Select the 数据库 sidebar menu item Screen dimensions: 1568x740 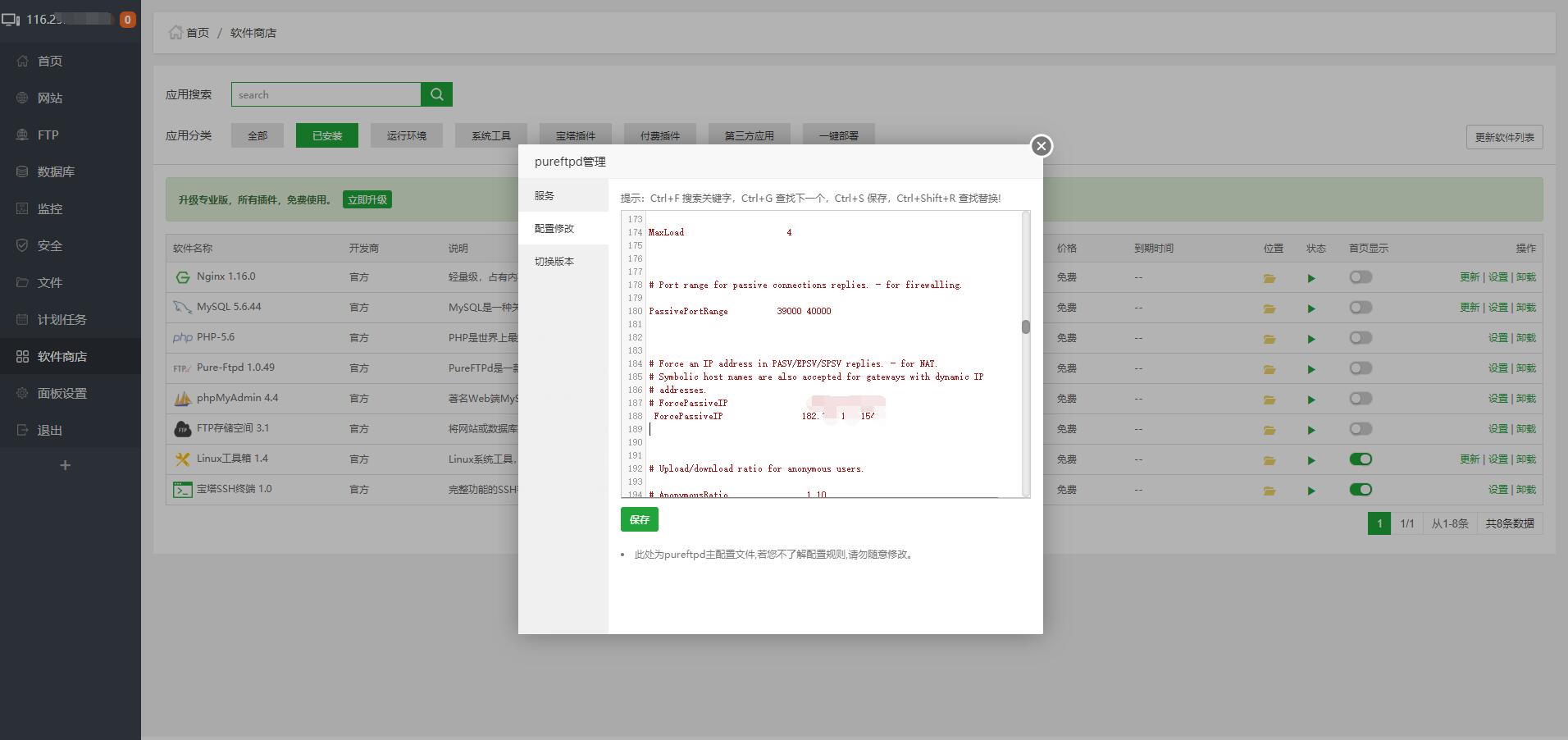click(56, 171)
